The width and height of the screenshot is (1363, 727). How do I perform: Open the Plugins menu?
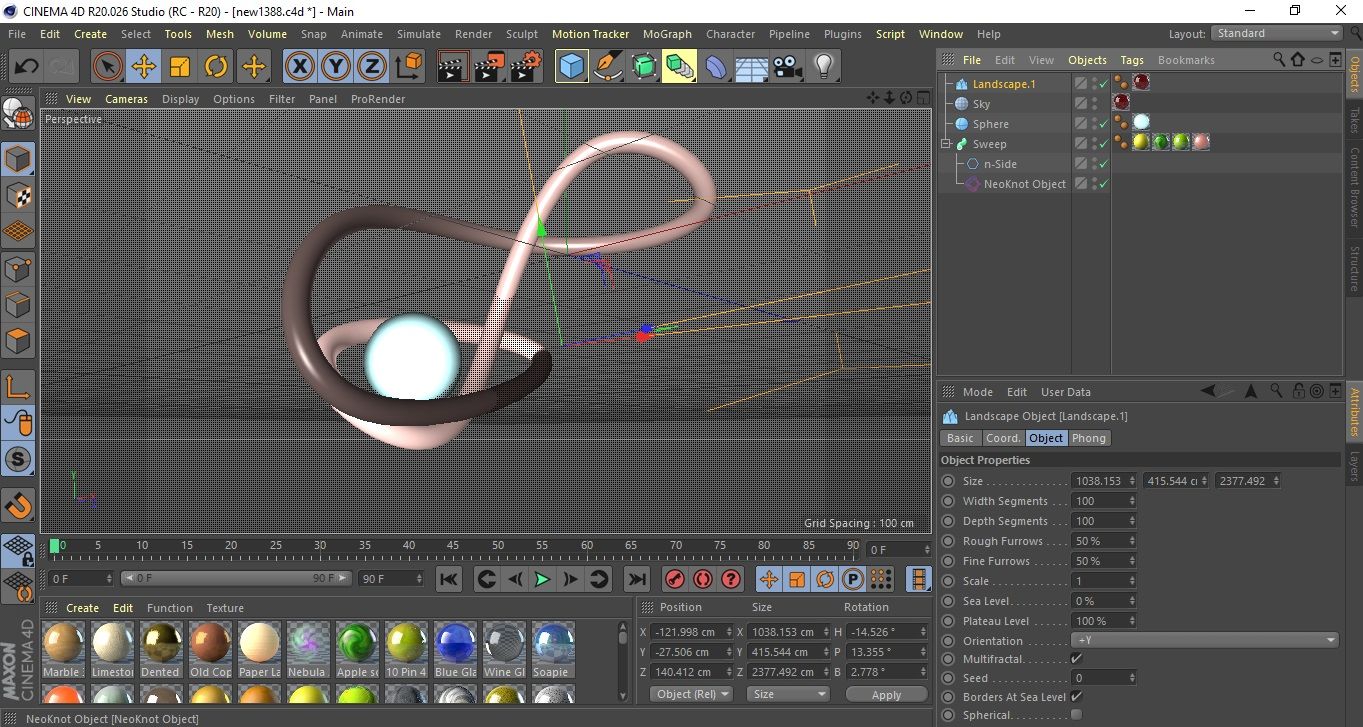(x=842, y=34)
